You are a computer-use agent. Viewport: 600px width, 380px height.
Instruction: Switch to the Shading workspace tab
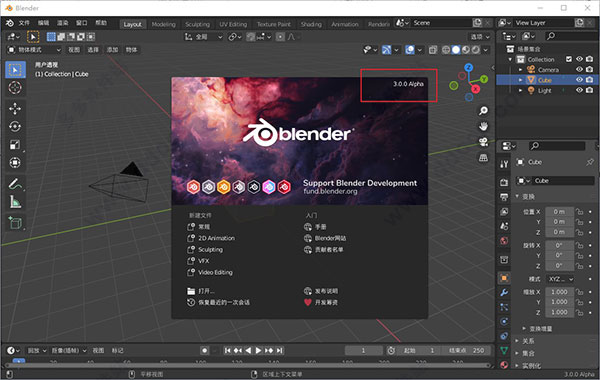click(x=311, y=24)
